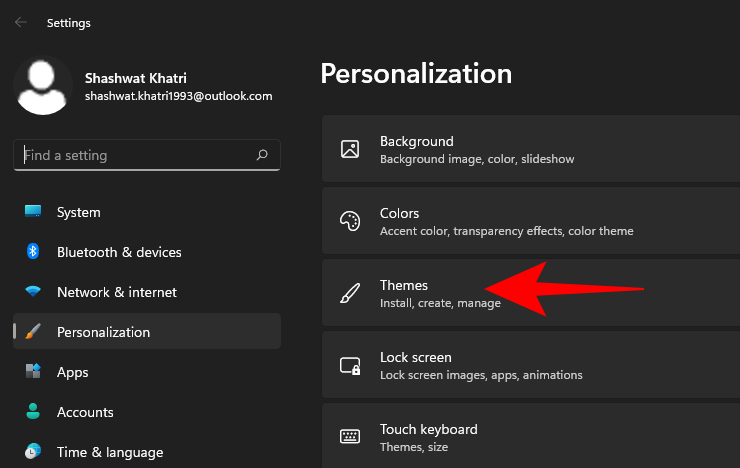Click the Lock screen icon
The image size is (740, 468).
(350, 365)
